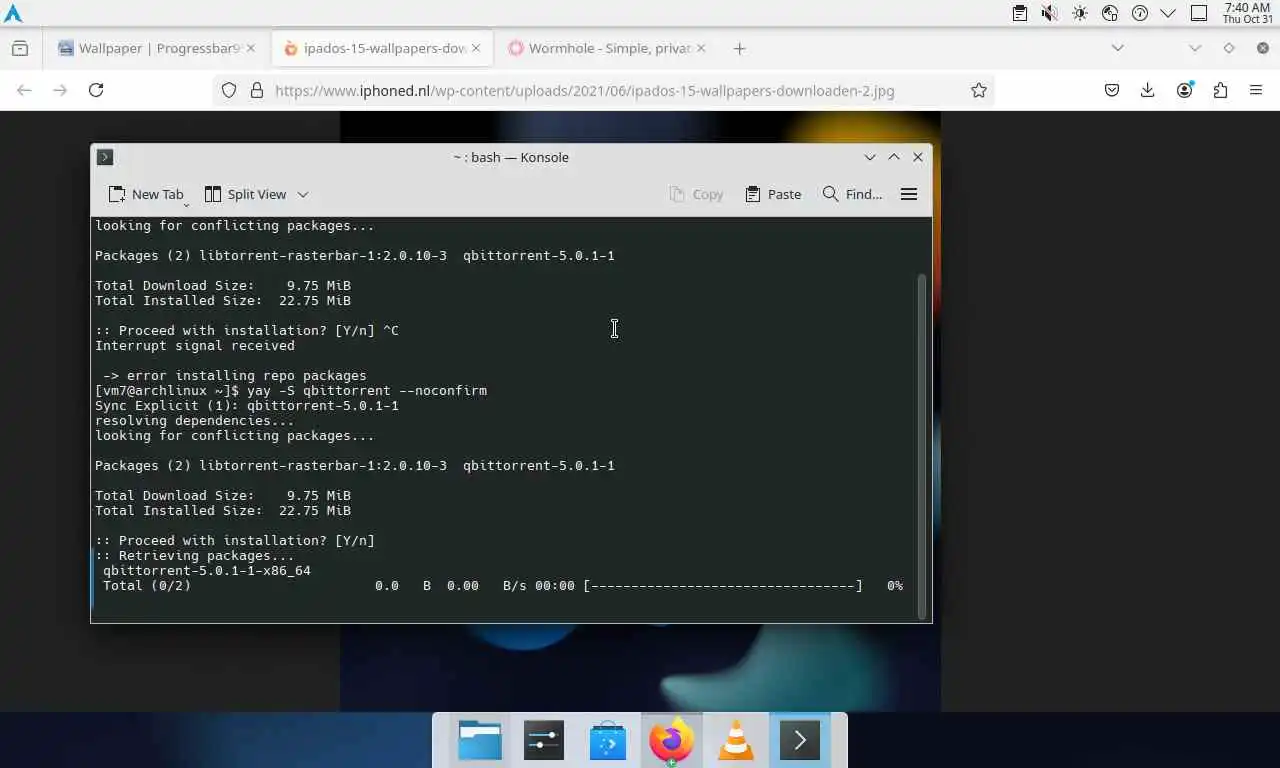Close the Konsole window
1280x768 pixels.
coord(918,157)
